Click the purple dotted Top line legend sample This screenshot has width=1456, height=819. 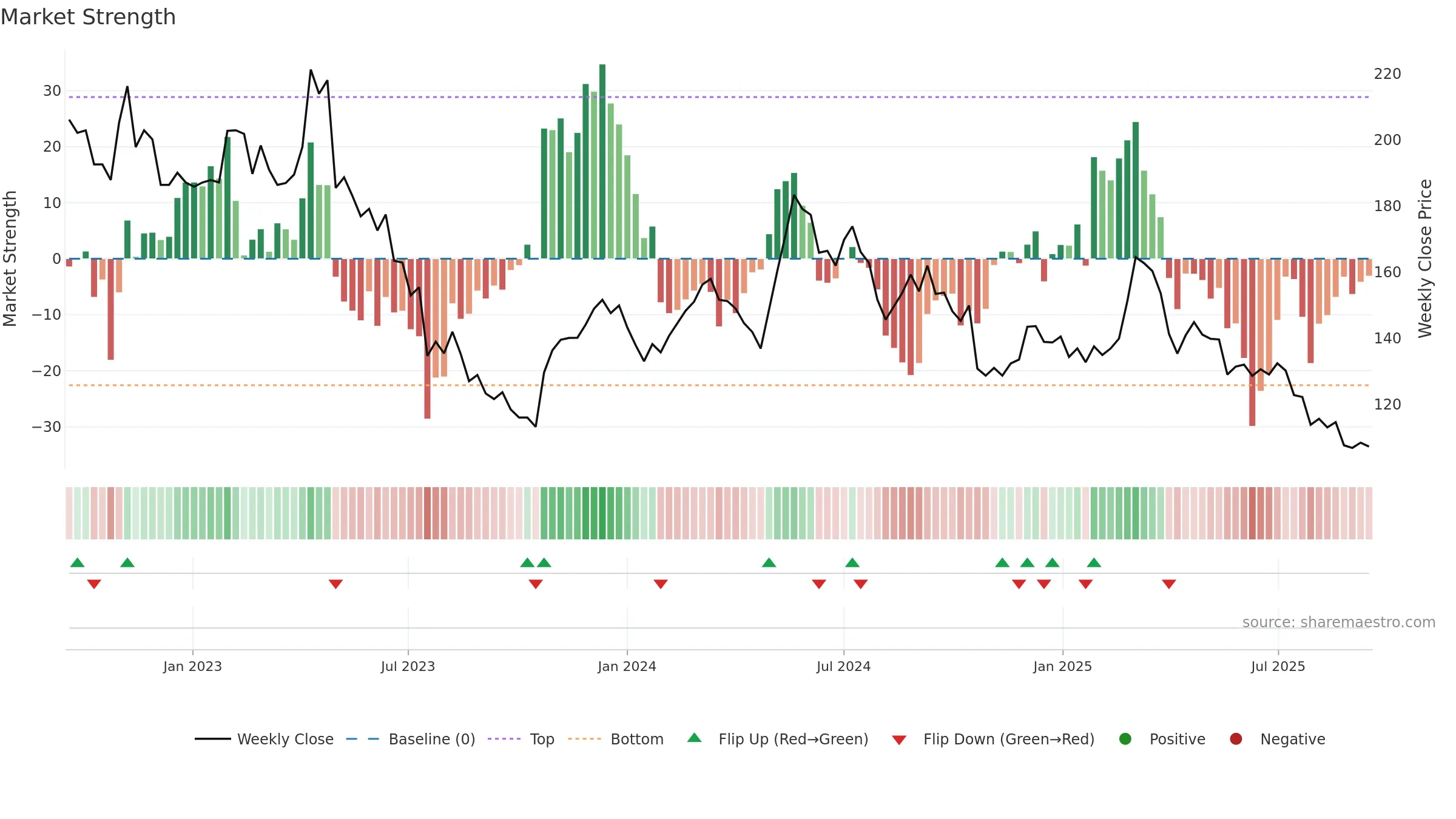click(504, 739)
